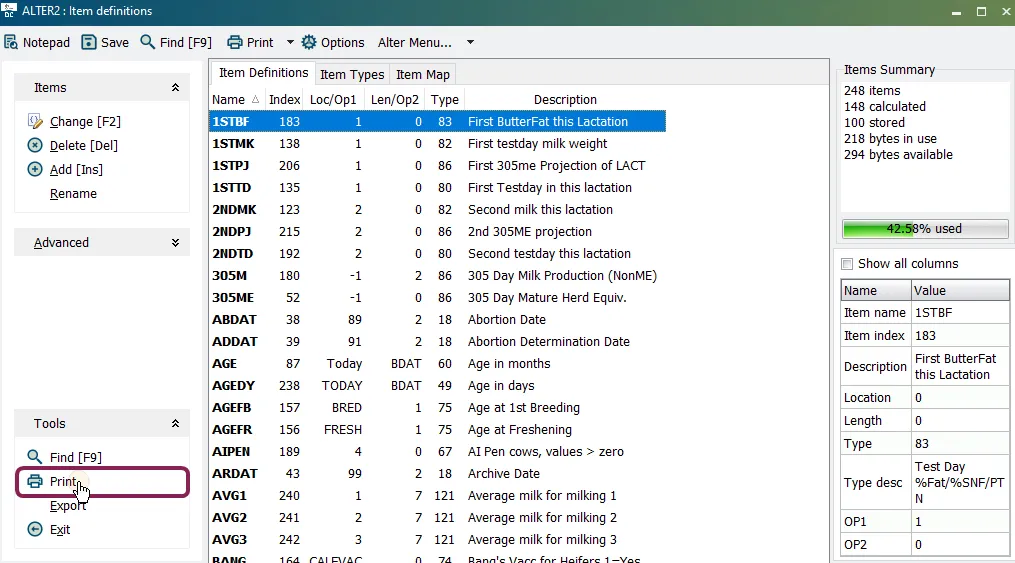1015x563 pixels.
Task: Select the AGEFB item row
Action: tap(438, 408)
